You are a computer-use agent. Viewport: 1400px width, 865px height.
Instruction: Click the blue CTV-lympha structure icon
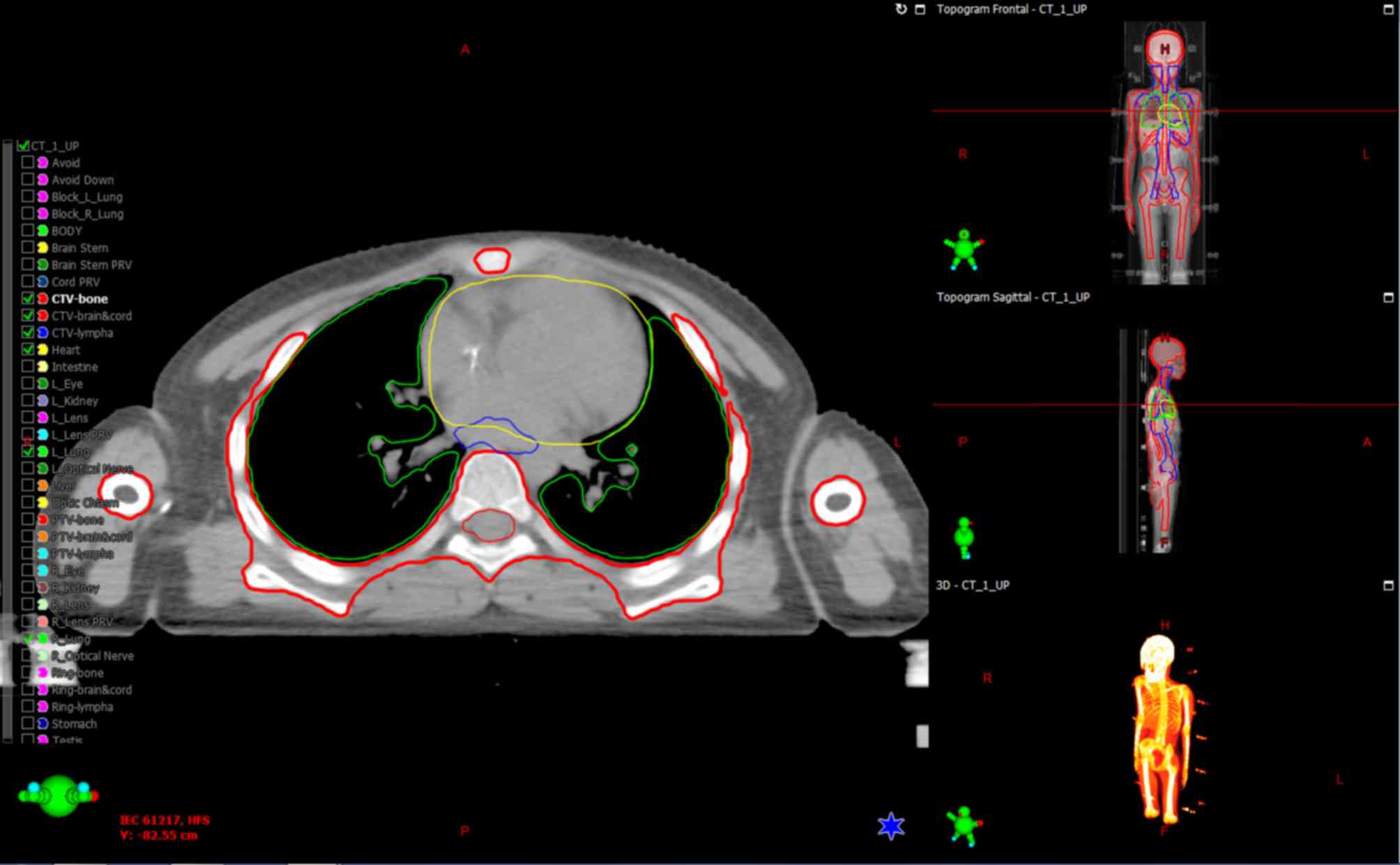[43, 332]
